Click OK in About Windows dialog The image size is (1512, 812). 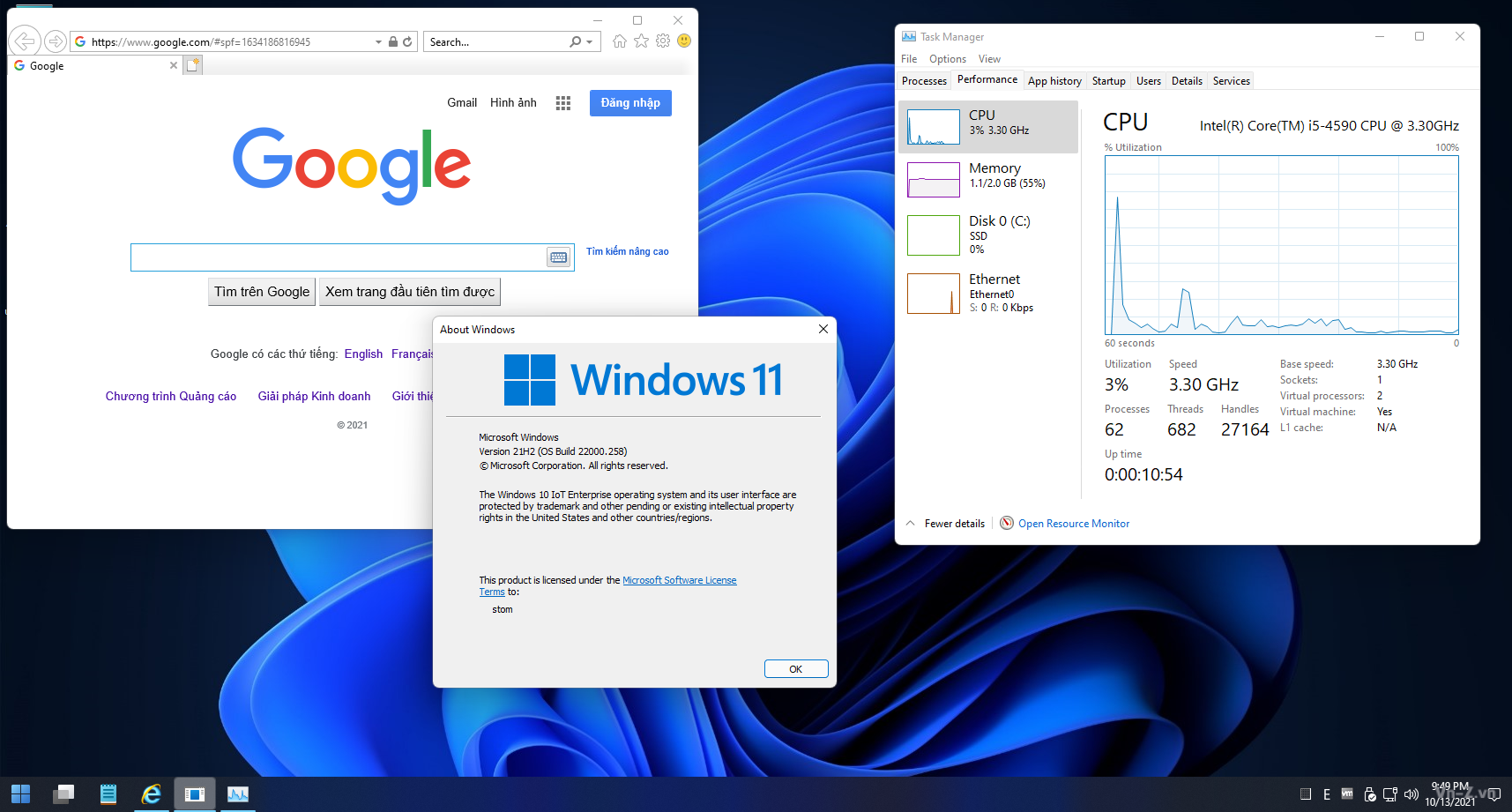[x=796, y=669]
